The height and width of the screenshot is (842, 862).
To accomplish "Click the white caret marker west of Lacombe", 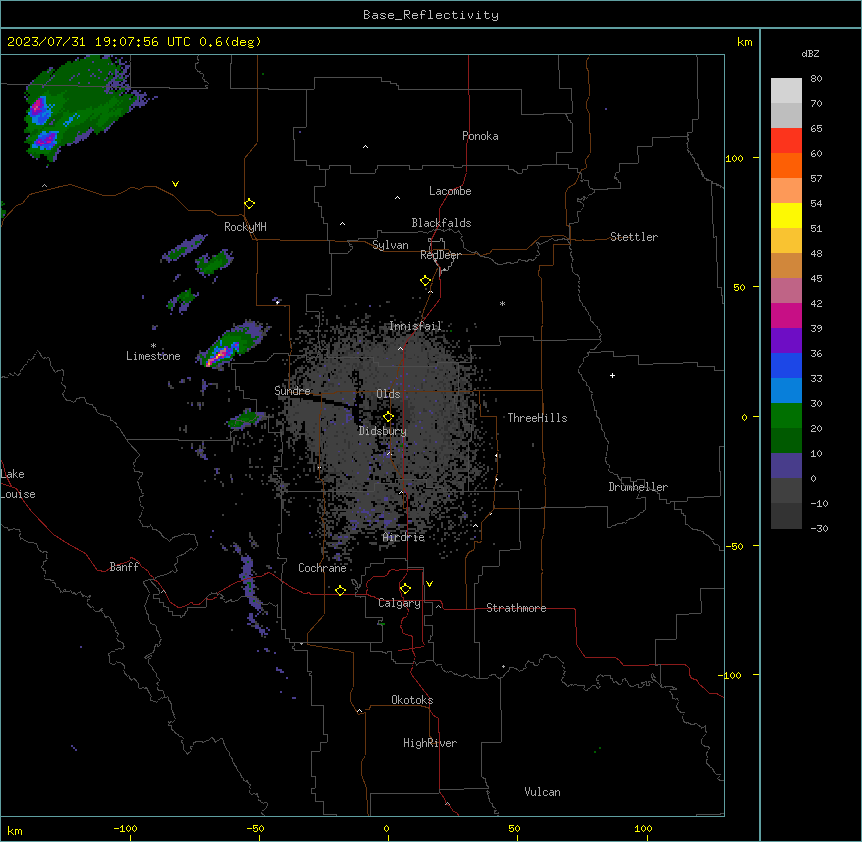I will pyautogui.click(x=397, y=198).
